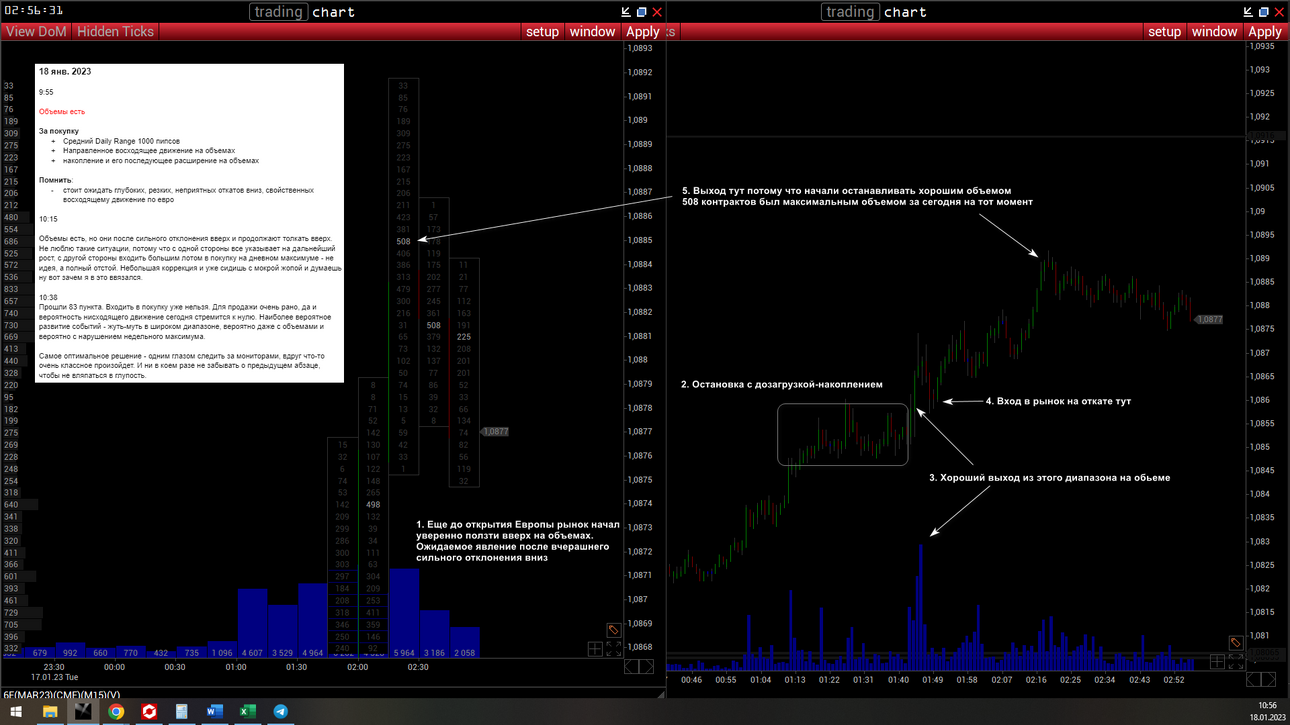
Task: Open window menu in right chart window
Action: [1215, 32]
